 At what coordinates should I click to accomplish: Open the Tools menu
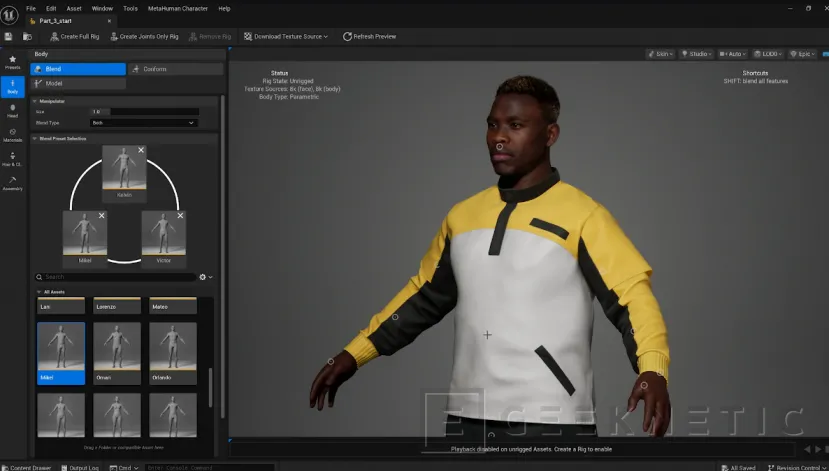(130, 8)
